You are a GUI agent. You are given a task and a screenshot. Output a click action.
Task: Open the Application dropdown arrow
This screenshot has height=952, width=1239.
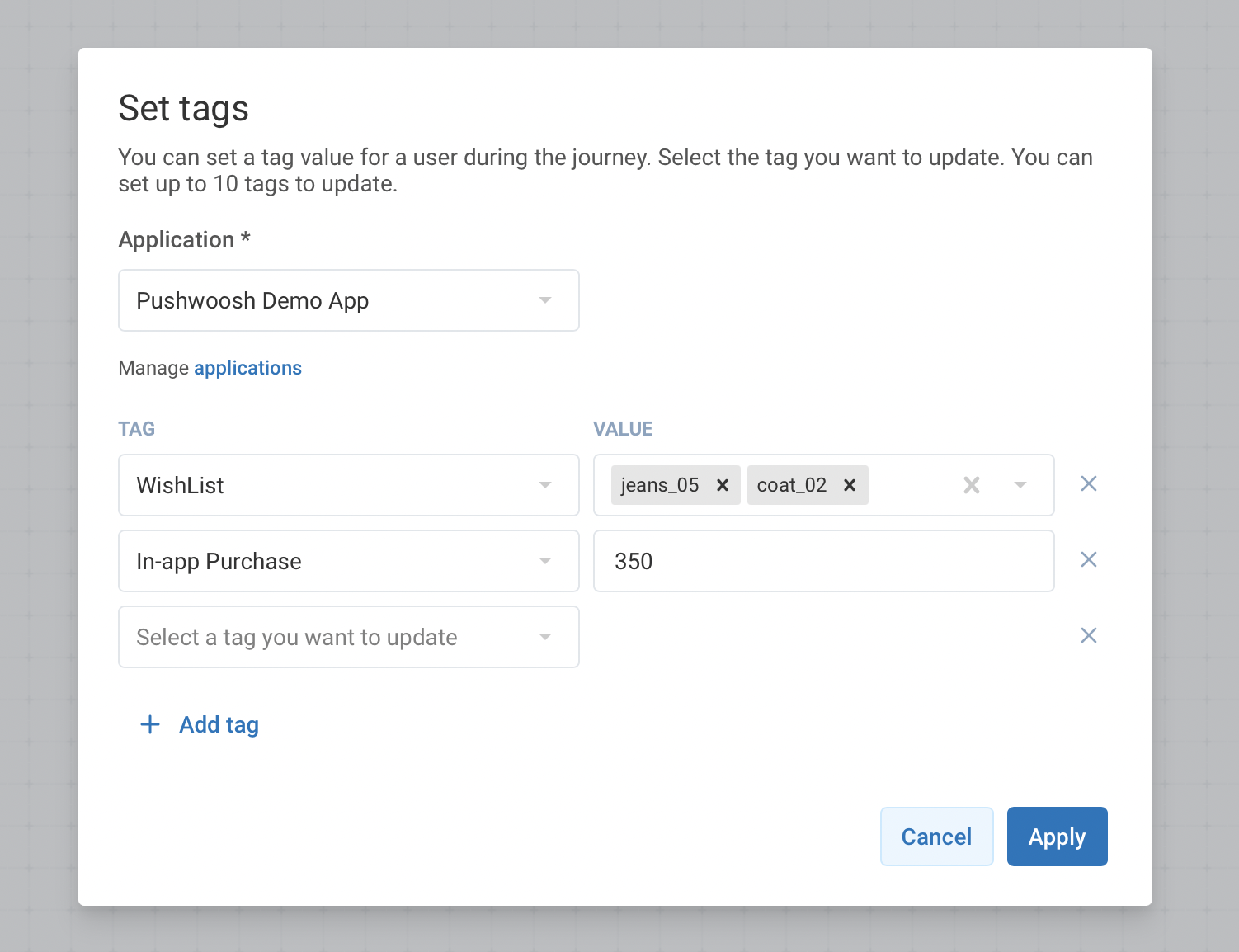point(545,300)
